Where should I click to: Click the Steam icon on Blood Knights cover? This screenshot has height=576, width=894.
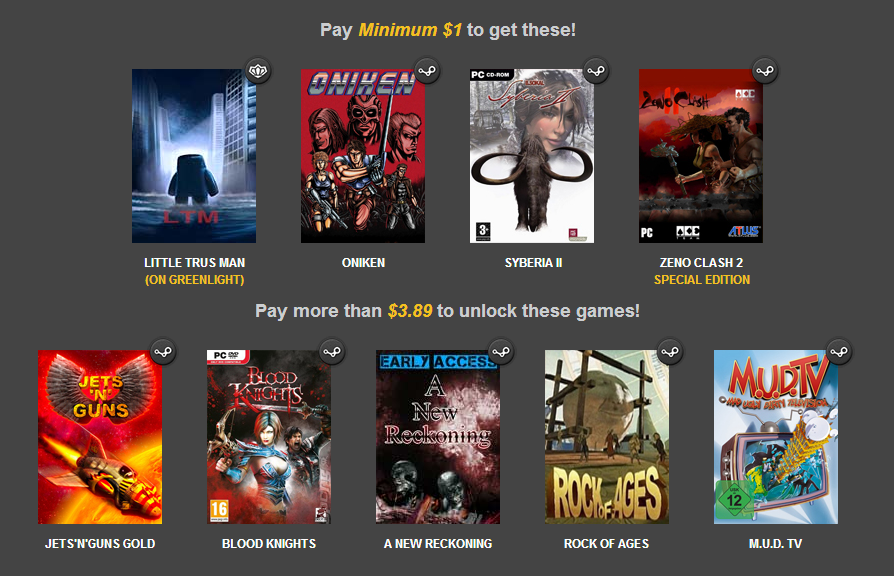[x=332, y=352]
